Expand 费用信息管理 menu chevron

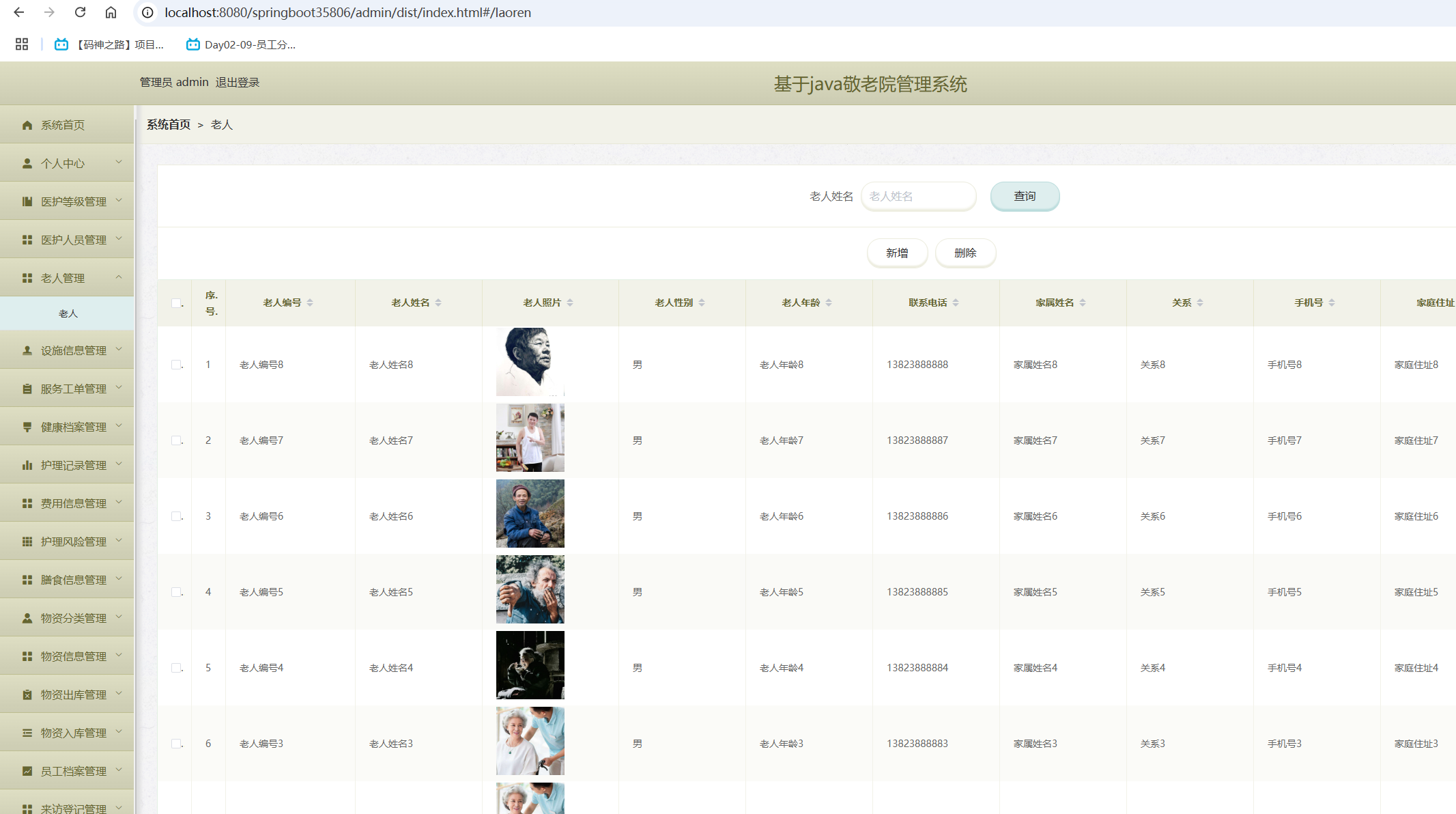coord(119,502)
